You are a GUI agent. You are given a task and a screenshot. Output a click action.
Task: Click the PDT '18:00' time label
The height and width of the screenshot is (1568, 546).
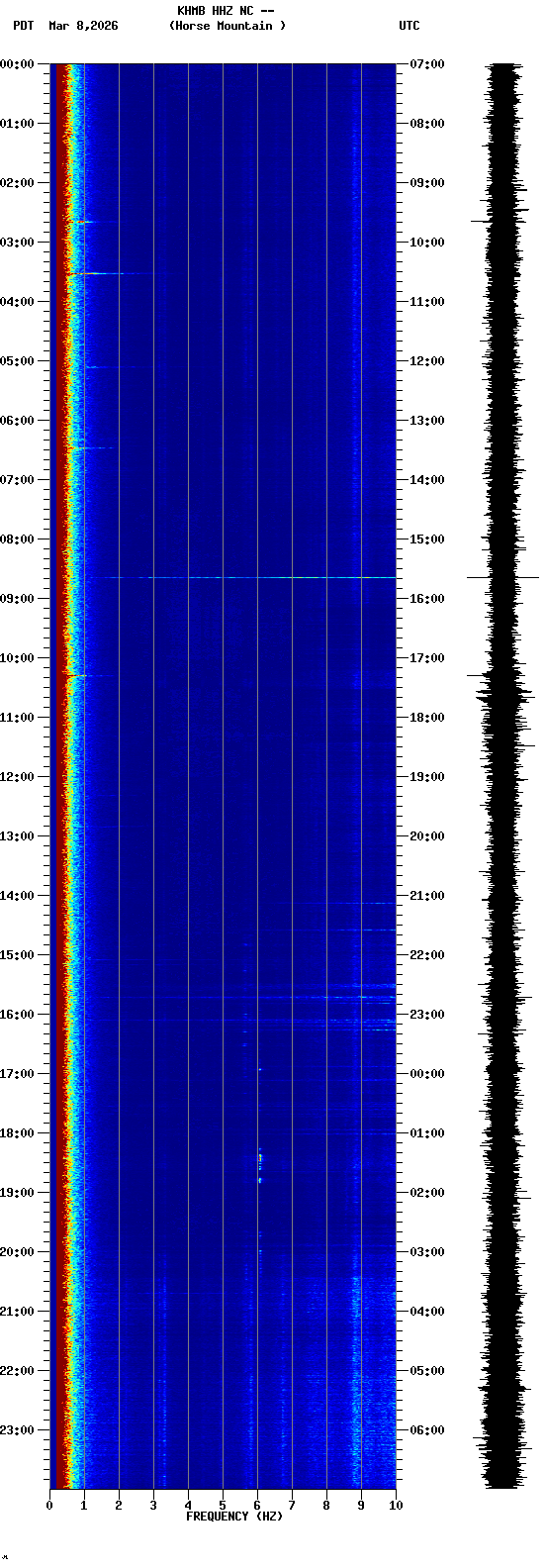(x=17, y=1133)
